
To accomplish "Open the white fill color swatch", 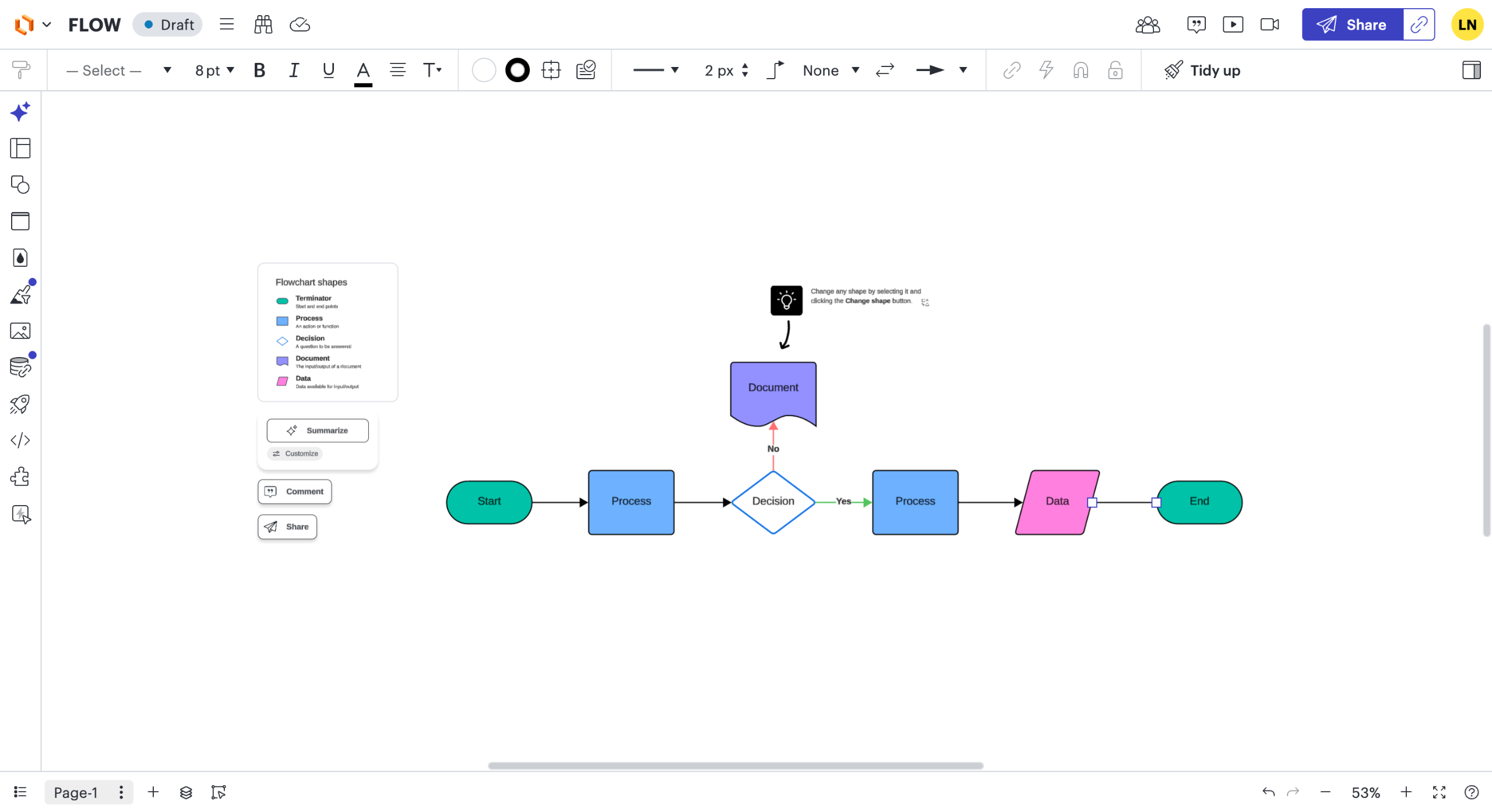I will pos(484,70).
